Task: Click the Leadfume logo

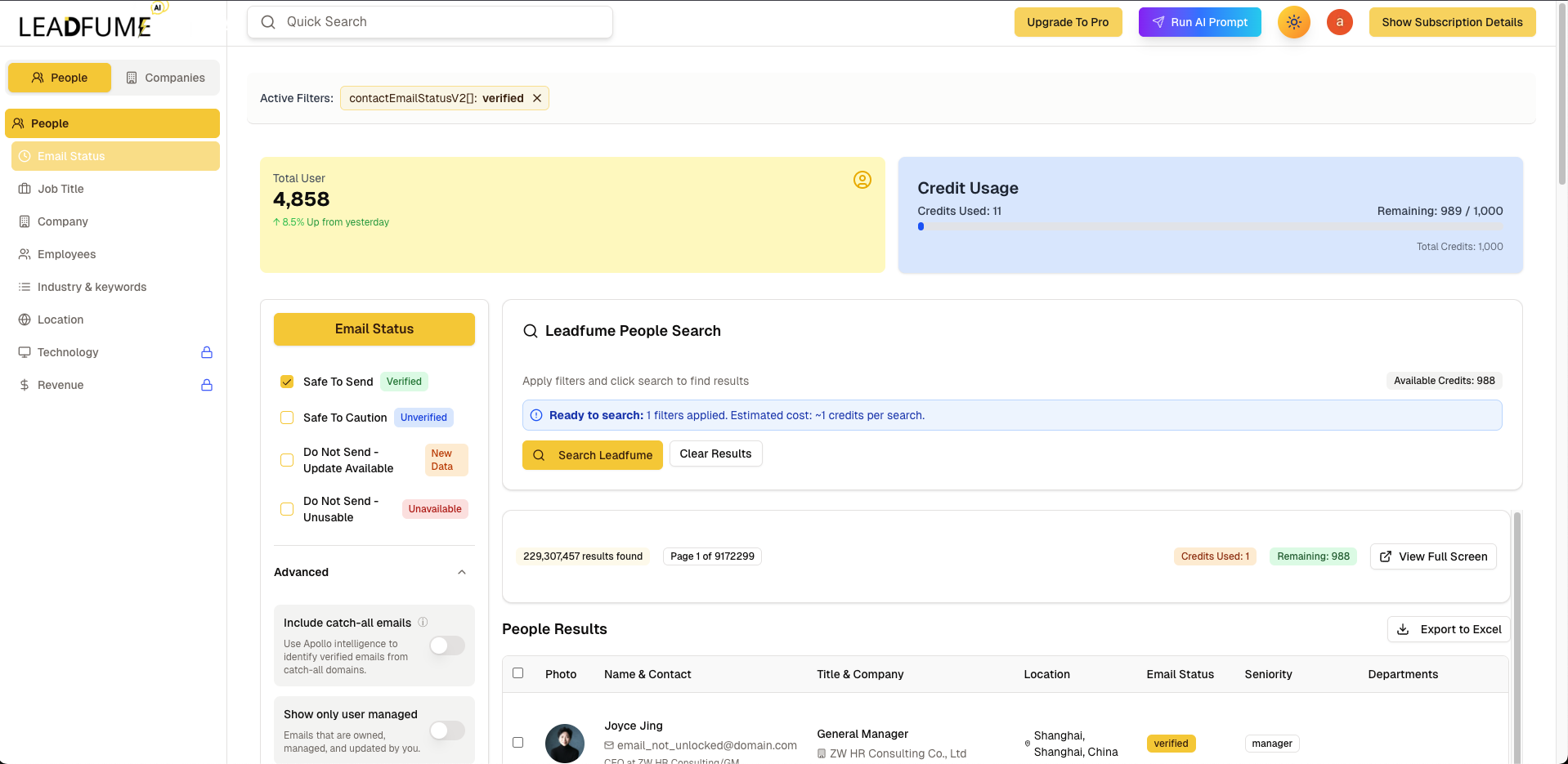Action: tap(92, 21)
